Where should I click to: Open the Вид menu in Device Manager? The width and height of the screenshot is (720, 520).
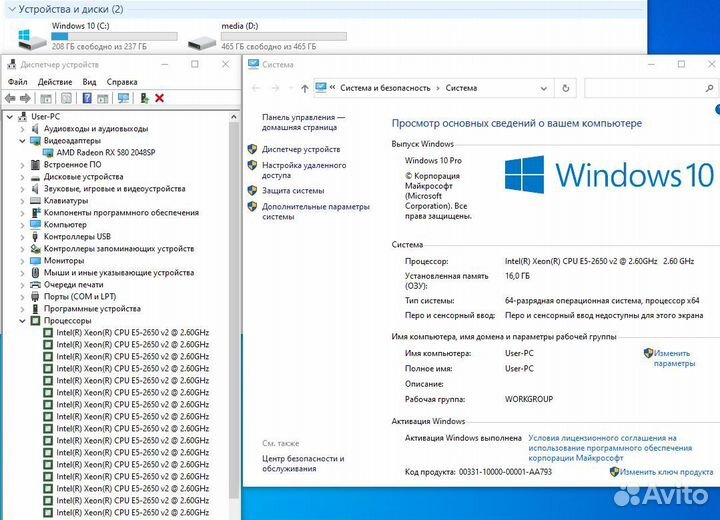89,82
